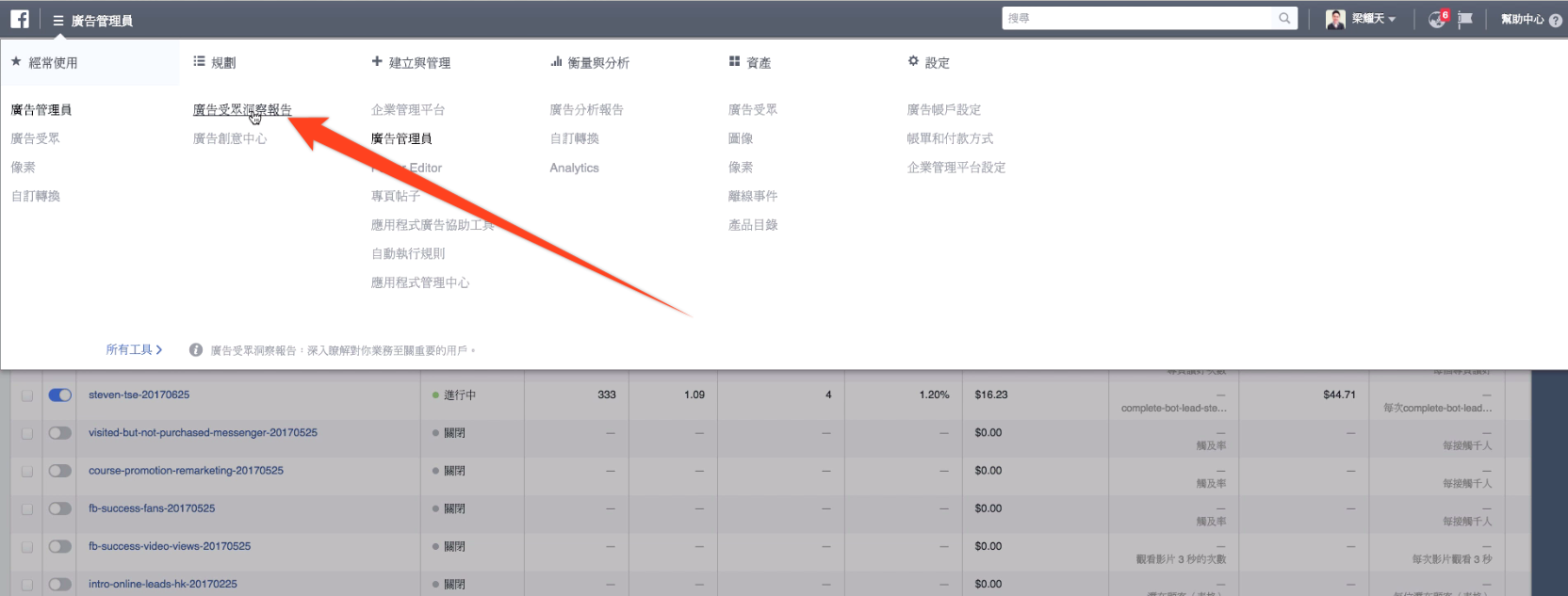
Task: Click the plus icon beside 建立與管理
Action: point(377,61)
